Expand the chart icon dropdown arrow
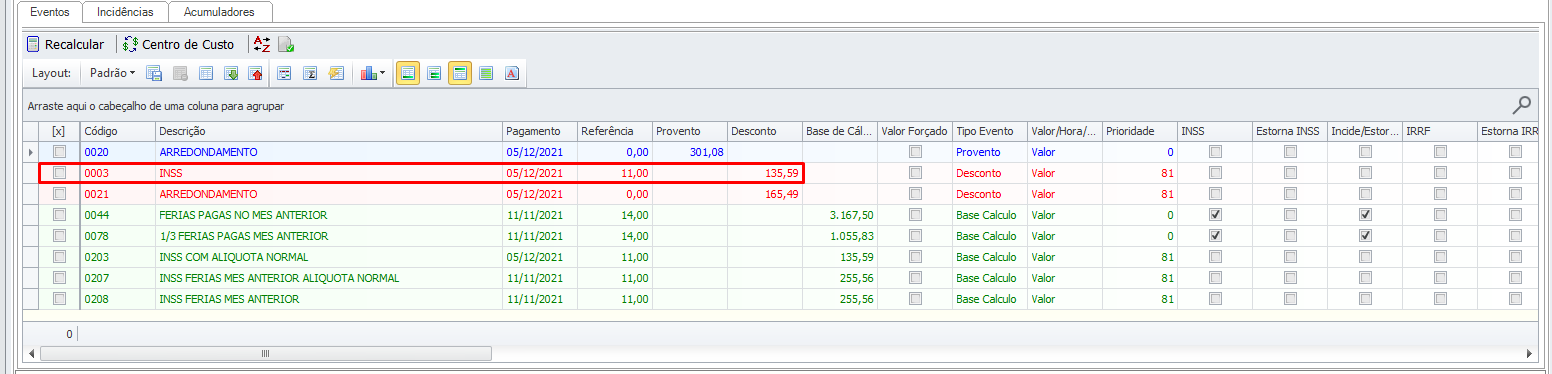 382,73
